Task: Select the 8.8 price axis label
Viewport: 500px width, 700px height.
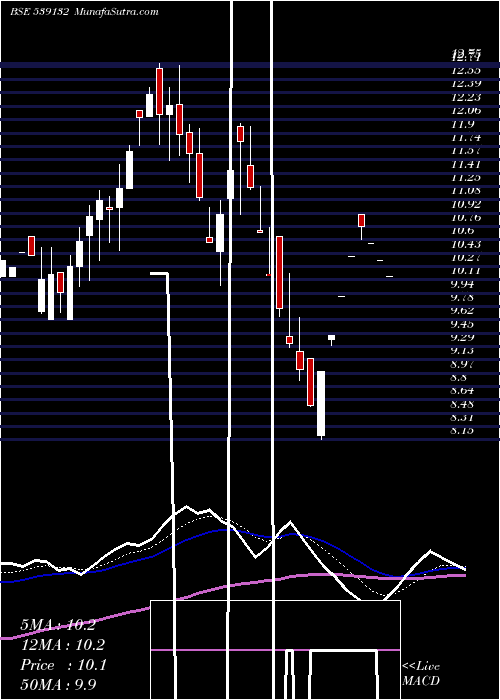Action: pyautogui.click(x=459, y=377)
